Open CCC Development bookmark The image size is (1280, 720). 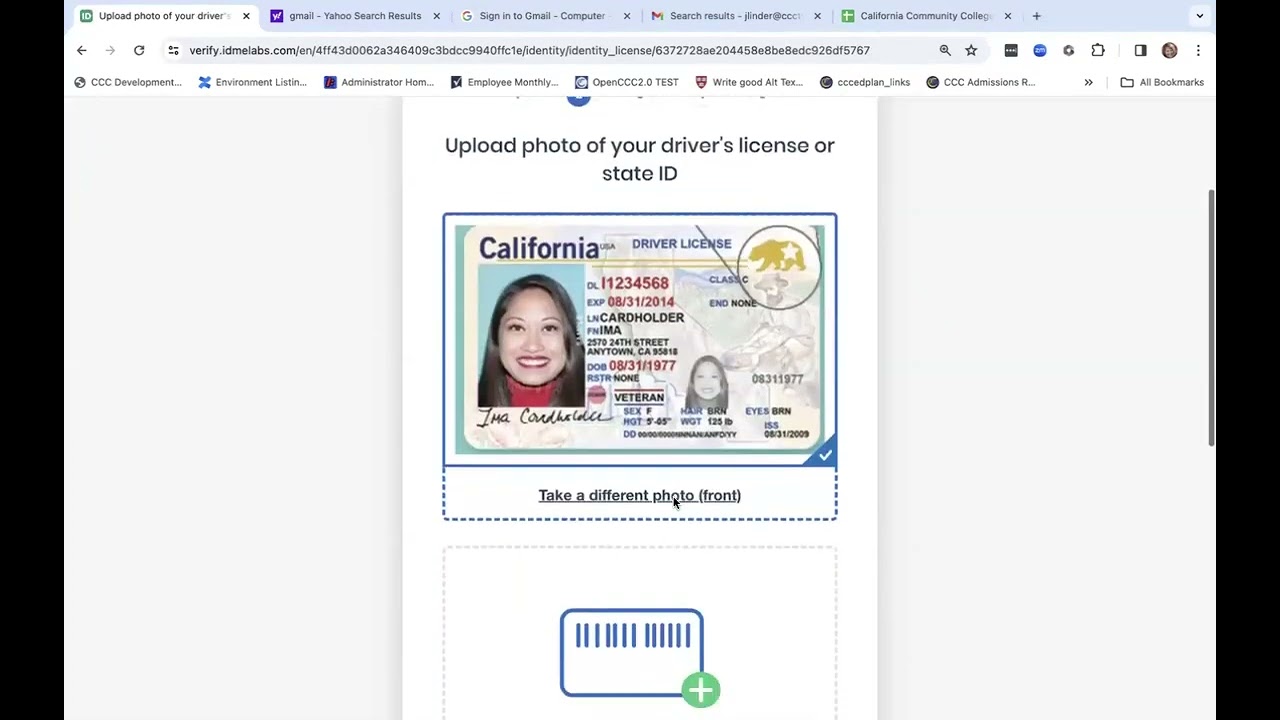128,82
